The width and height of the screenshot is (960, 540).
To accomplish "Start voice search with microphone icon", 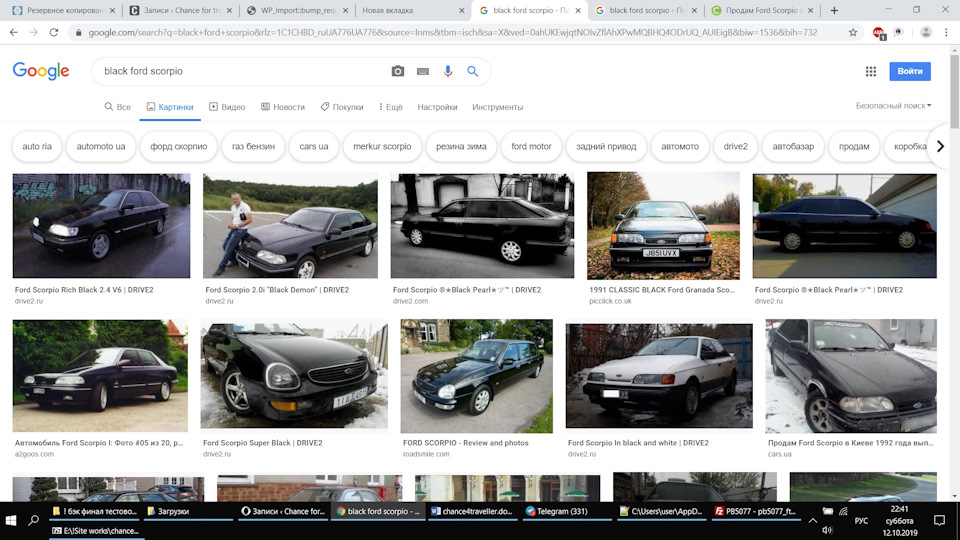I will pyautogui.click(x=448, y=72).
